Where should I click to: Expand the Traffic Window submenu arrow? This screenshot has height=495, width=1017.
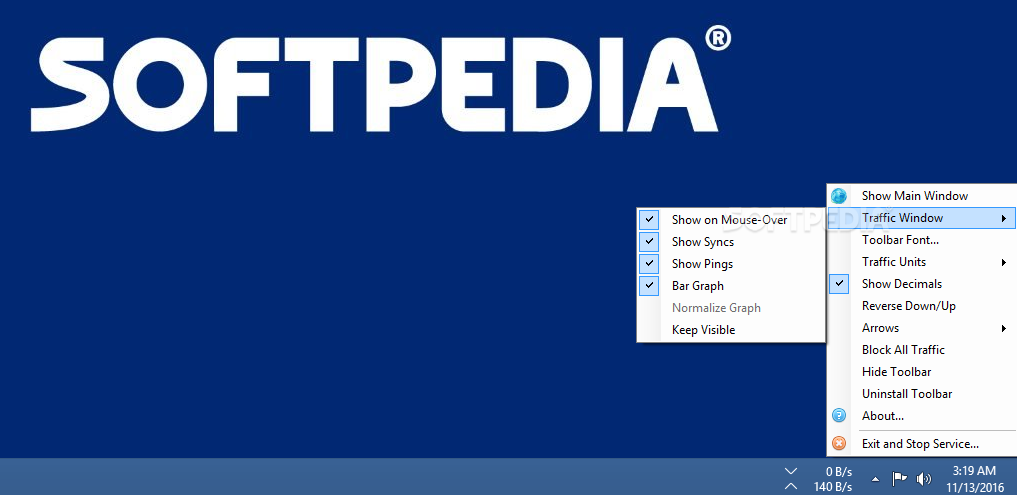pyautogui.click(x=1004, y=218)
